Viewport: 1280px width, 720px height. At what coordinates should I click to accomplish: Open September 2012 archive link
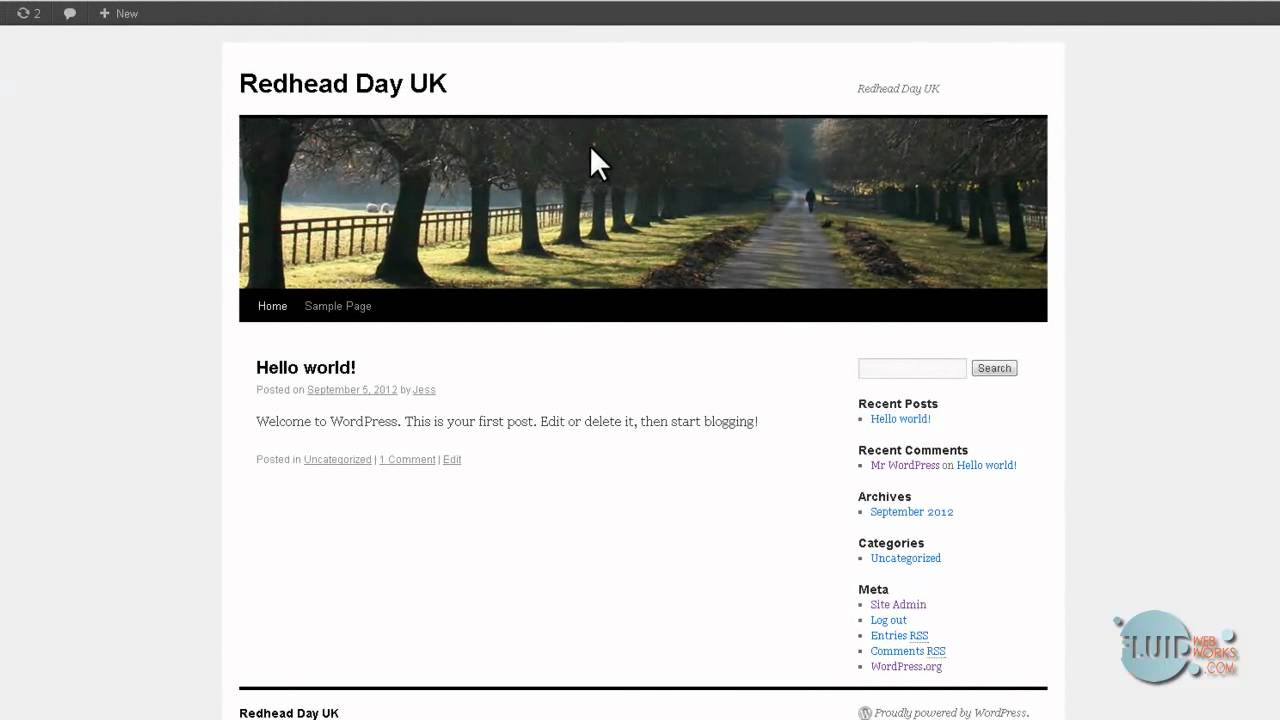tap(912, 512)
